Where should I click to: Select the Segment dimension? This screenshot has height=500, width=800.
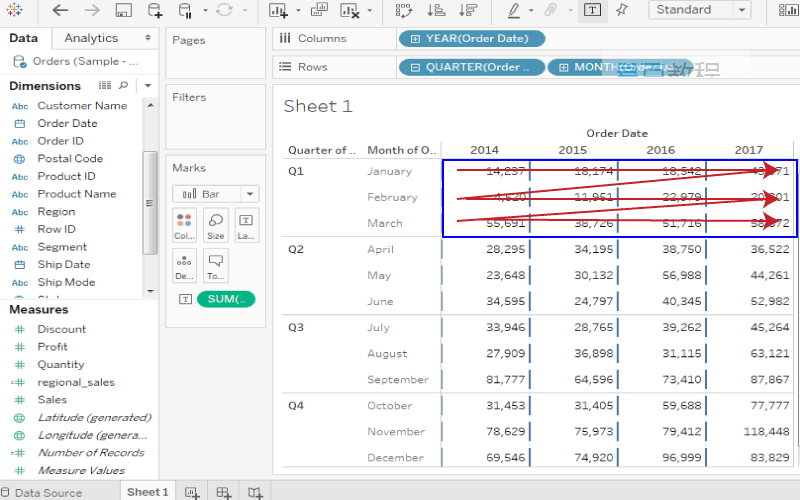pyautogui.click(x=62, y=247)
